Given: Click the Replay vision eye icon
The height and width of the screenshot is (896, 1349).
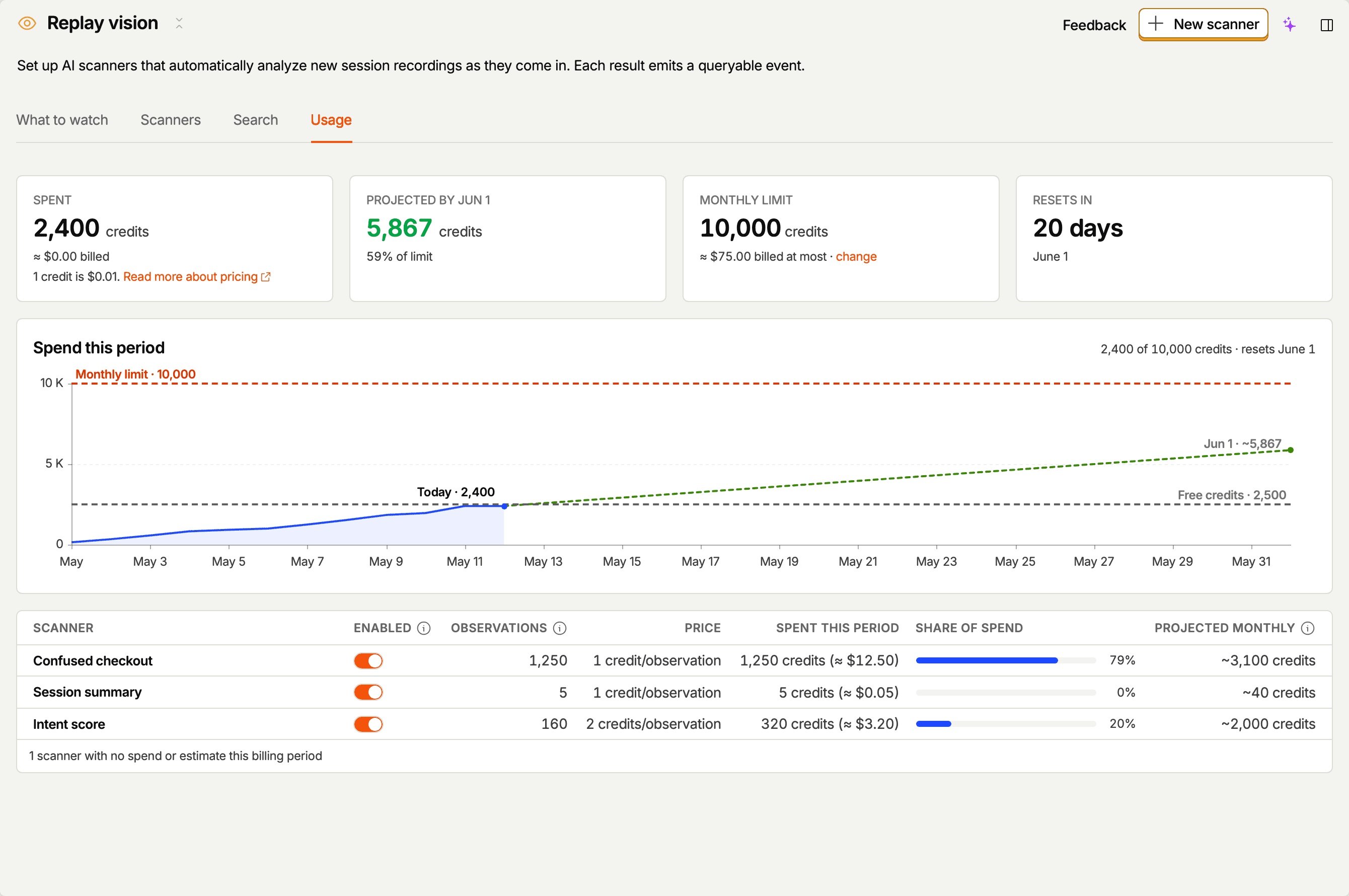Looking at the screenshot, I should point(27,24).
